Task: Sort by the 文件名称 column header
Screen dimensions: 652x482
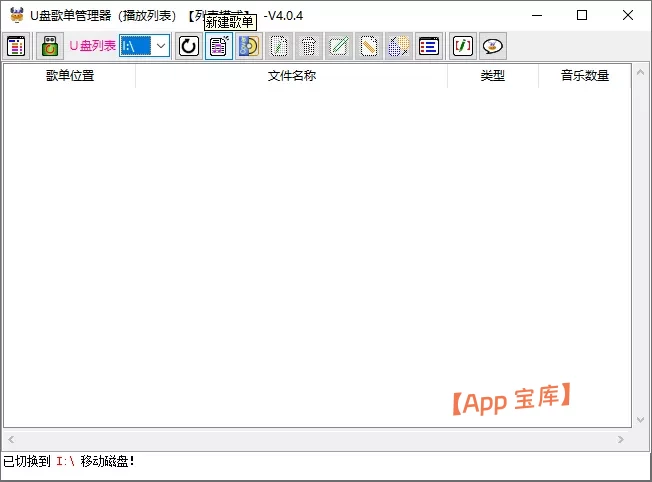Action: click(x=291, y=76)
